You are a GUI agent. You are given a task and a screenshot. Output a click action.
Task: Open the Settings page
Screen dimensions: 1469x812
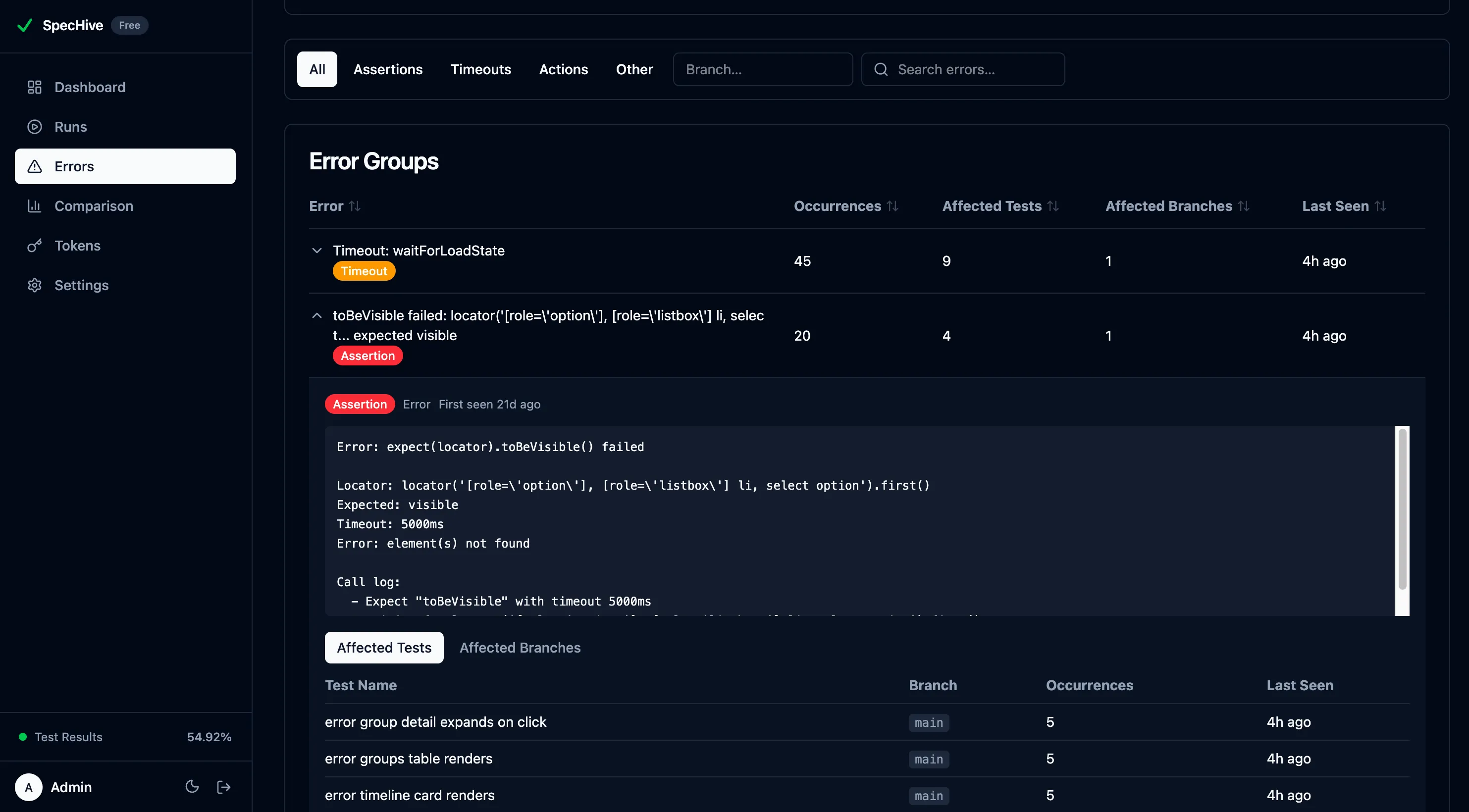125,285
